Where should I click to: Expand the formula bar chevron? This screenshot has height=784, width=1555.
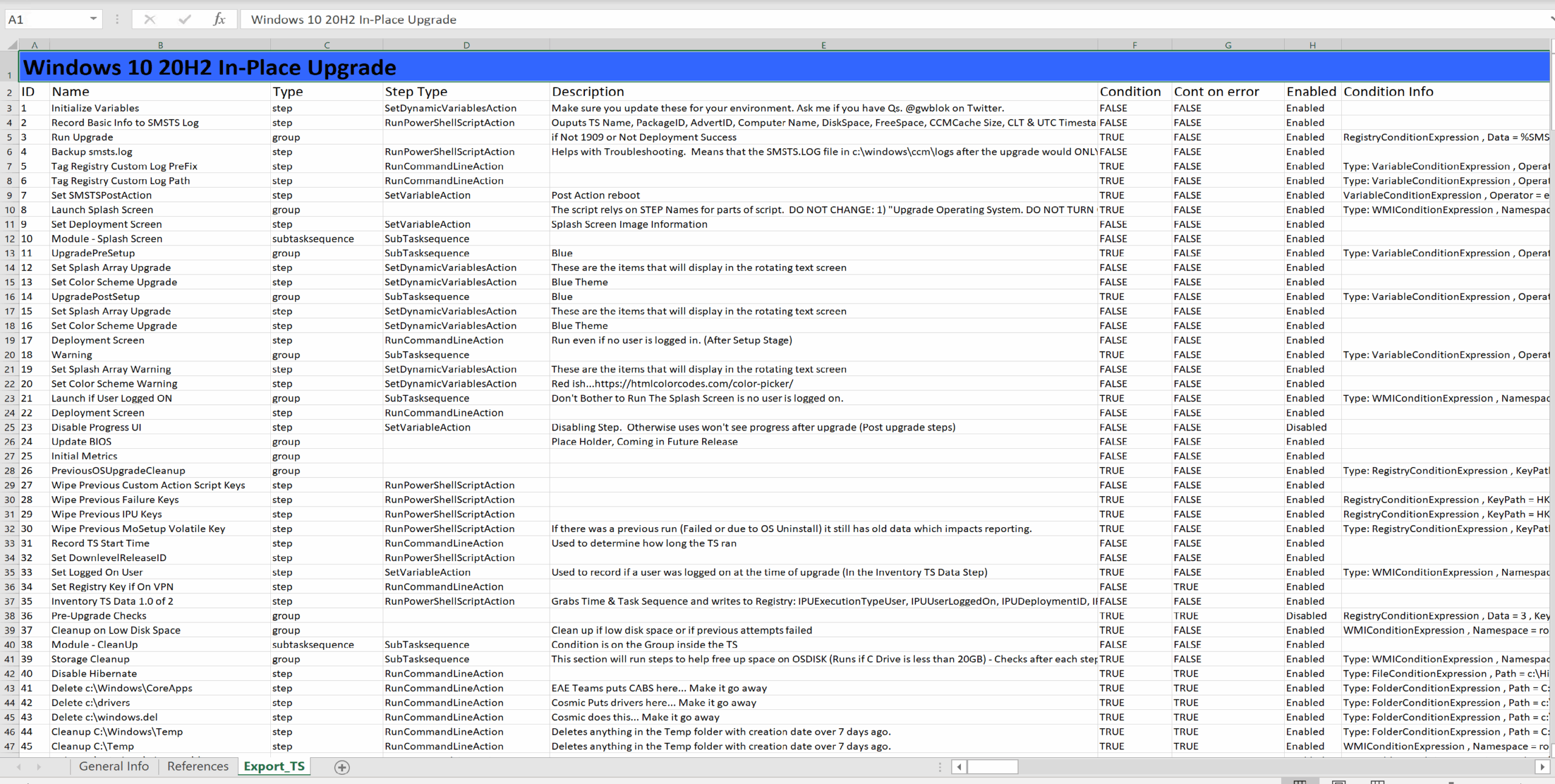(1551, 19)
